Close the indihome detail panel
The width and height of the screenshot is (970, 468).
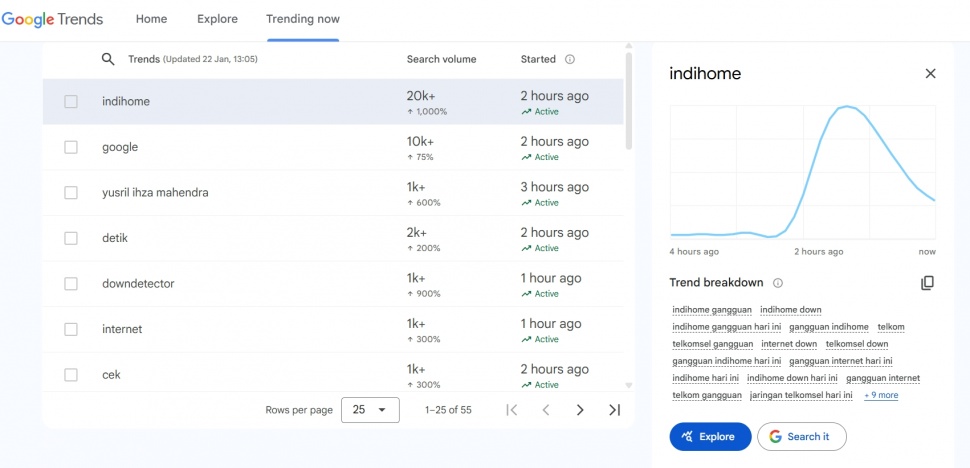click(930, 74)
